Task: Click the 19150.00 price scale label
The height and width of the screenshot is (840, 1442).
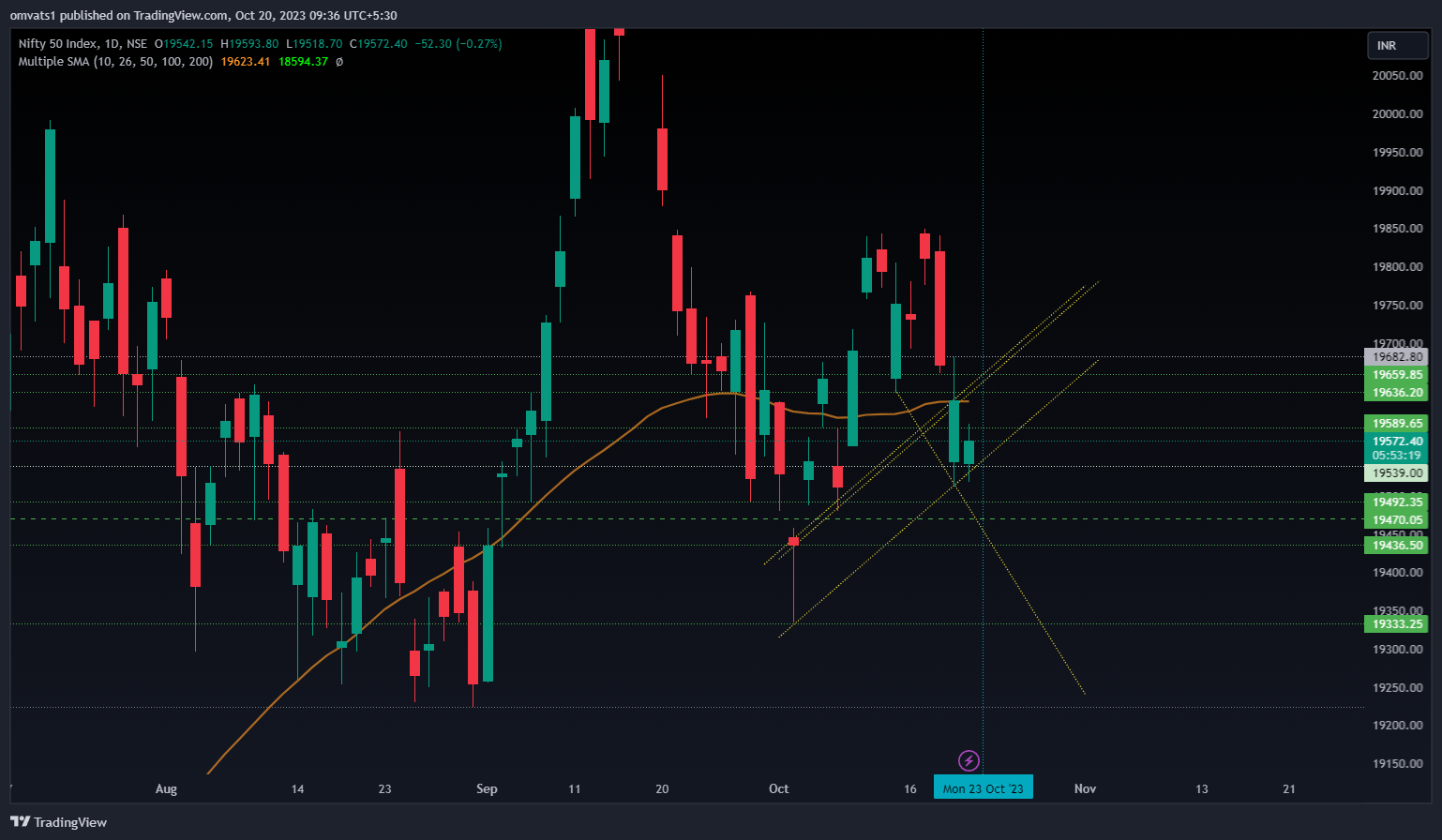Action: click(x=1397, y=763)
